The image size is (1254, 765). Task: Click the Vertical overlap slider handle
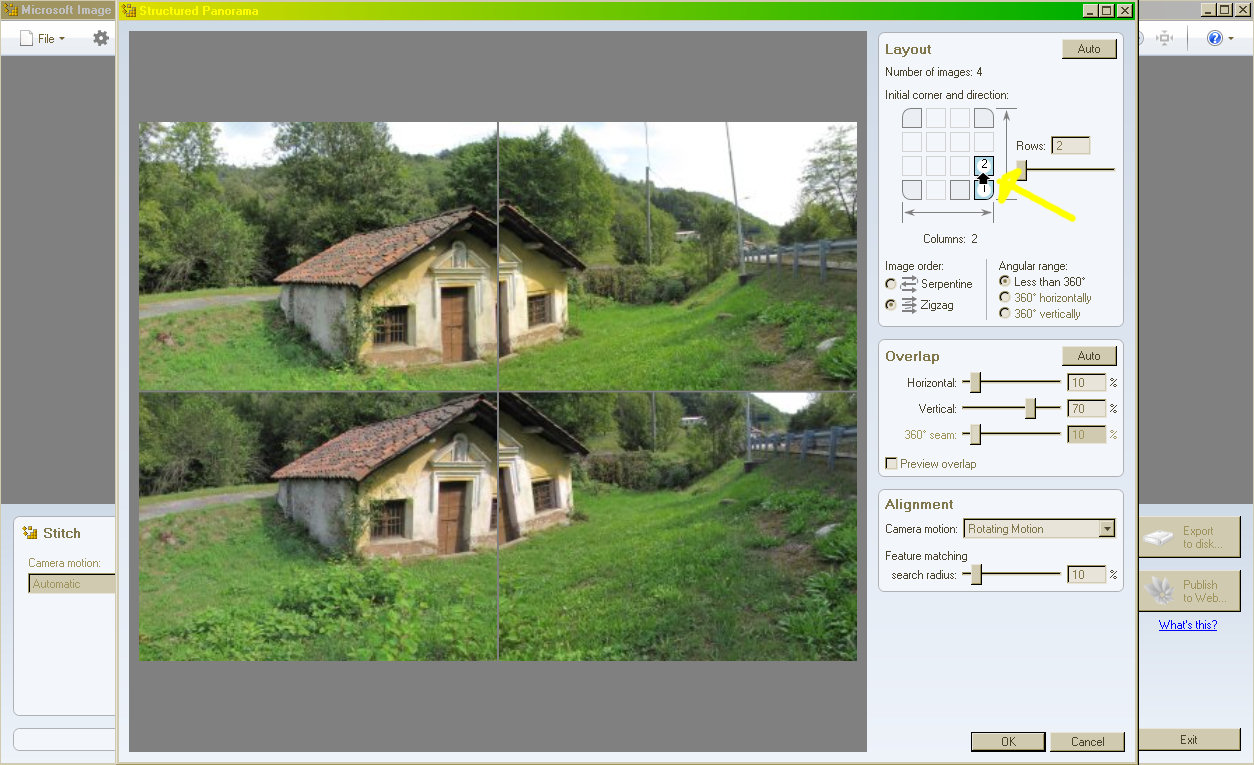click(1031, 408)
